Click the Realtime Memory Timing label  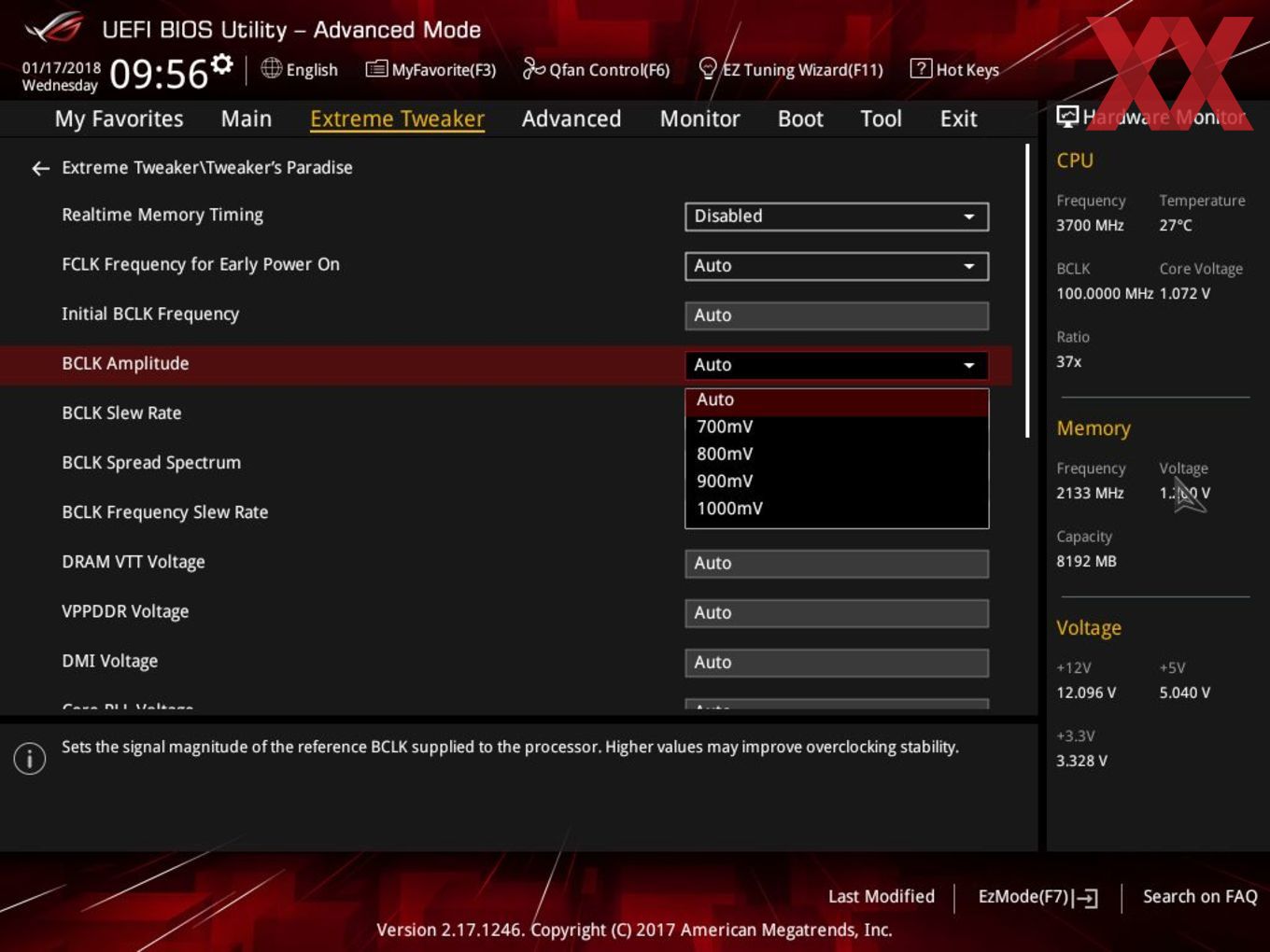tap(162, 215)
